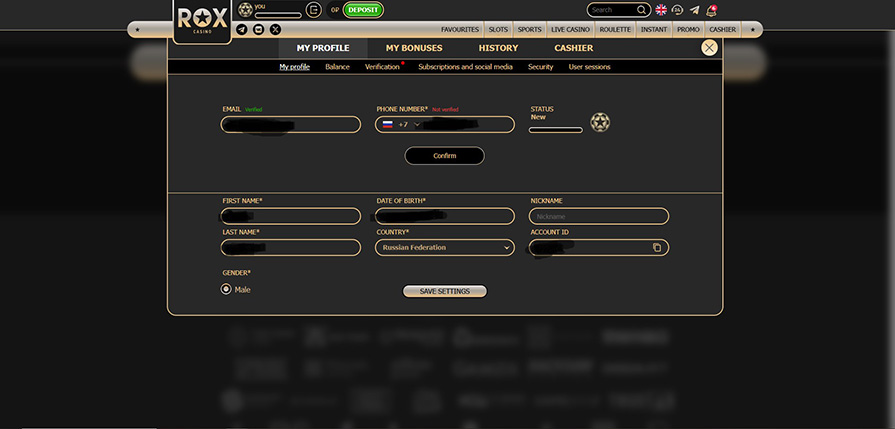The width and height of the screenshot is (895, 429).
Task: Open the phone country code +7 selector
Action: coord(399,125)
